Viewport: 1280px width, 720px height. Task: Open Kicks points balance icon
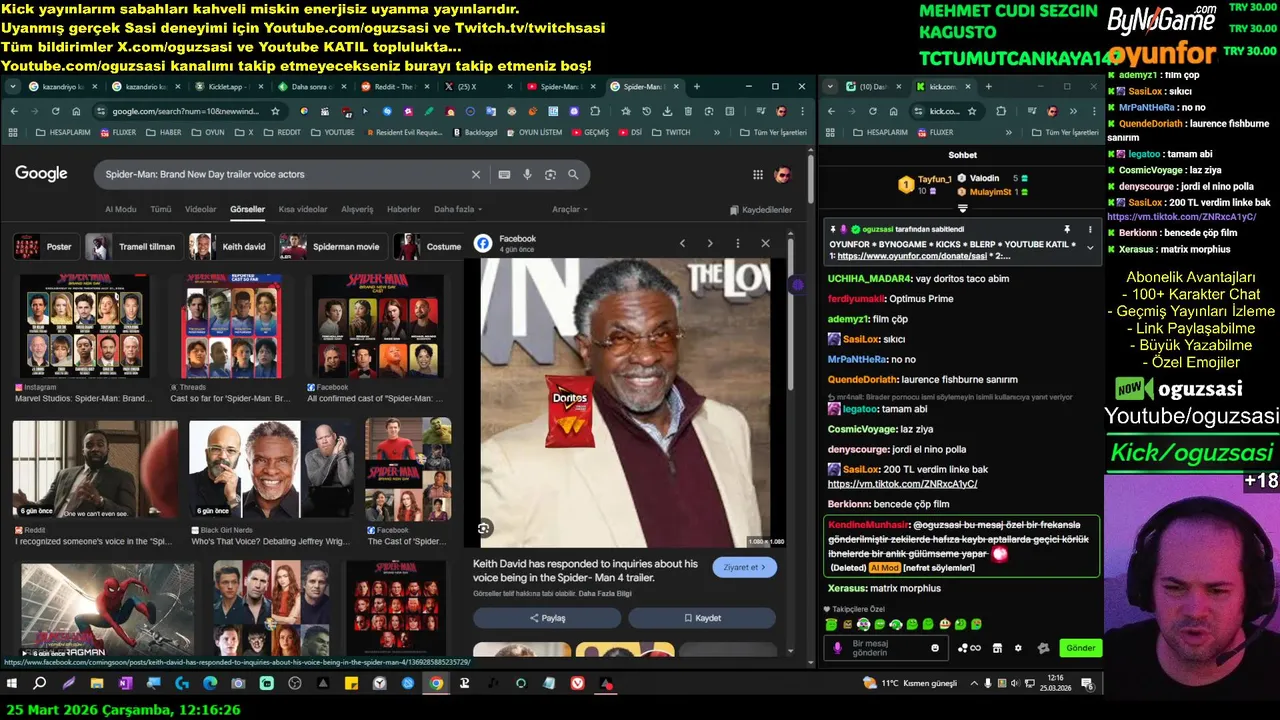point(969,648)
